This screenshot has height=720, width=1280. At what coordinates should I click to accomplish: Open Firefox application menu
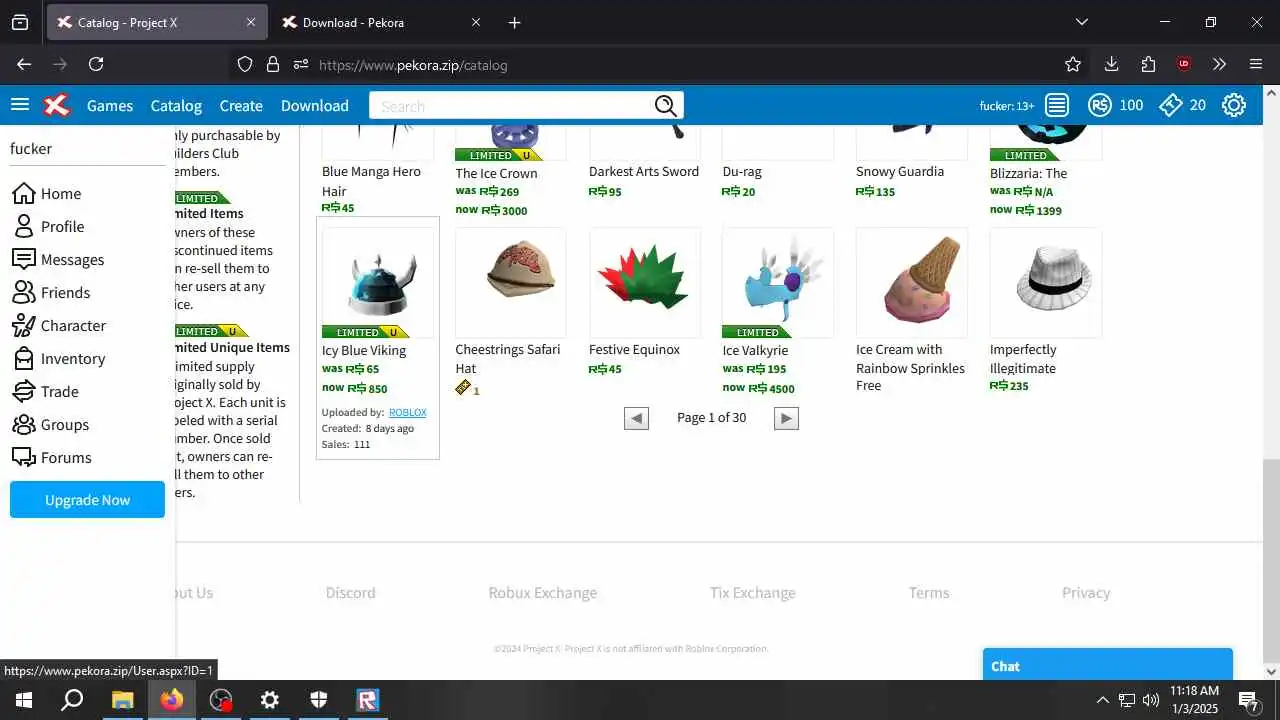tap(1256, 64)
